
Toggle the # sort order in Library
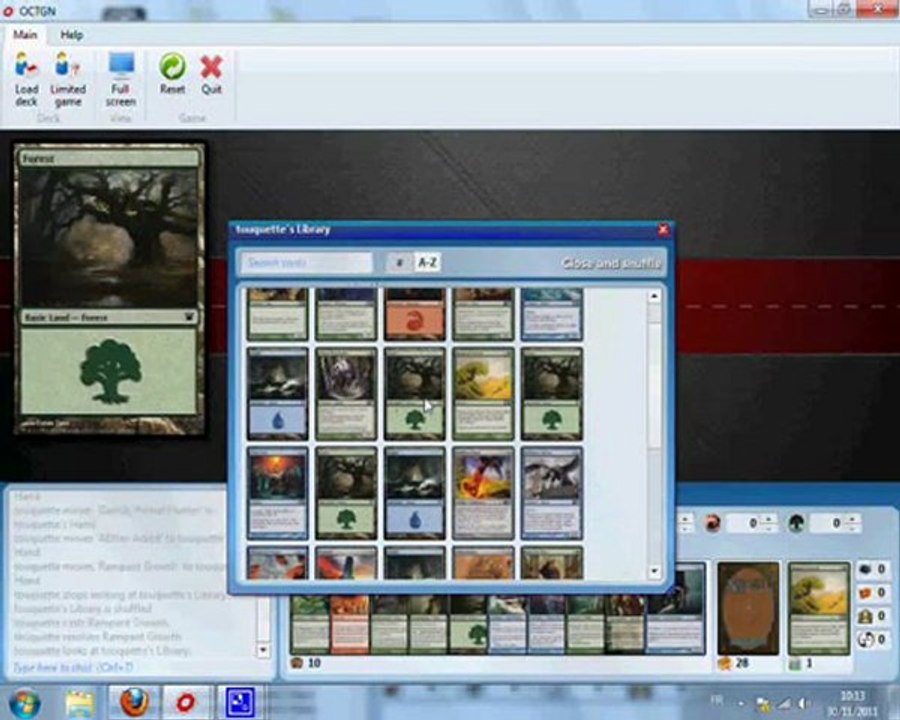point(399,263)
